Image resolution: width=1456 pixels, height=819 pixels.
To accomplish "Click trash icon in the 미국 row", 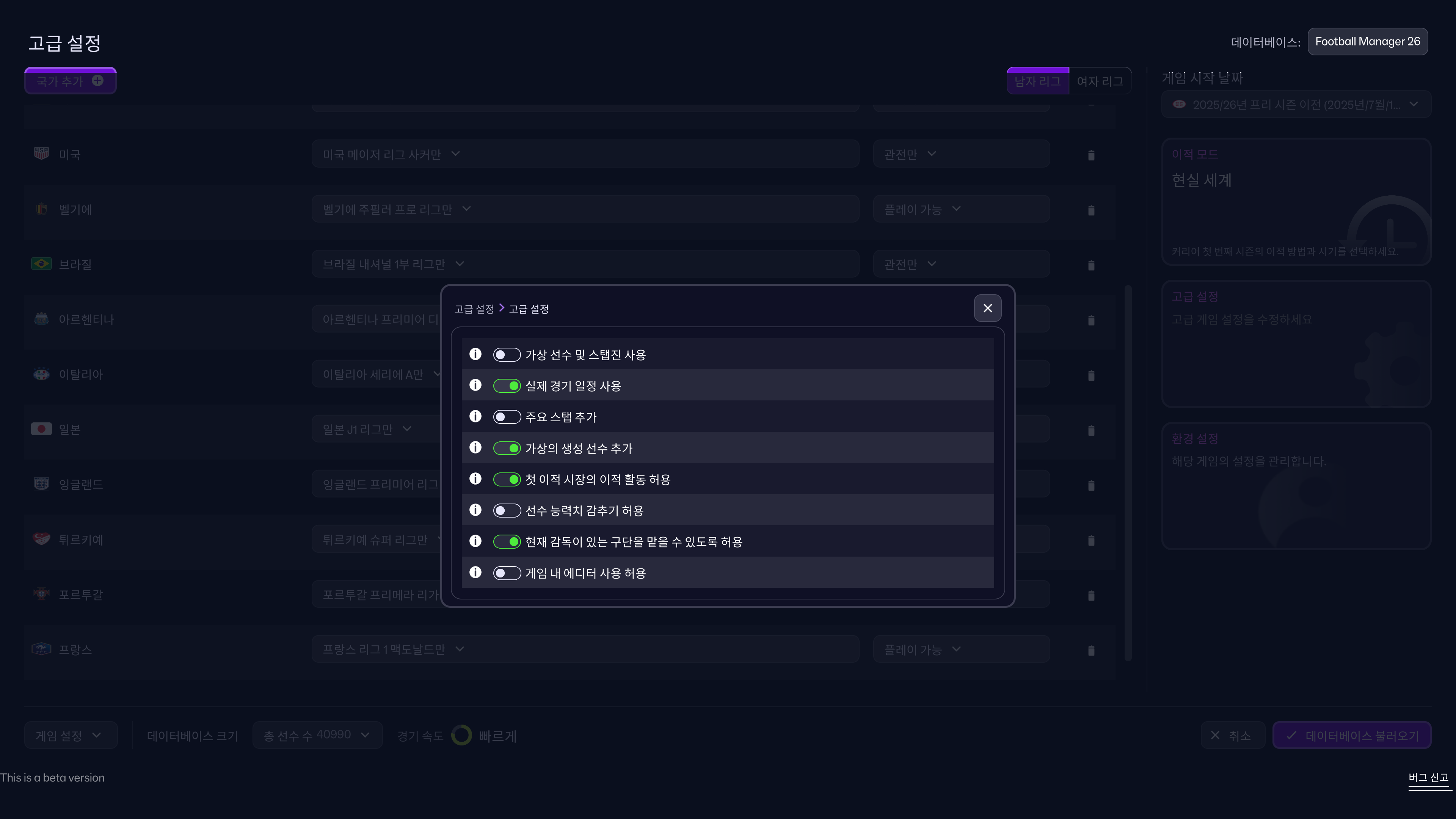I will pos(1091,155).
